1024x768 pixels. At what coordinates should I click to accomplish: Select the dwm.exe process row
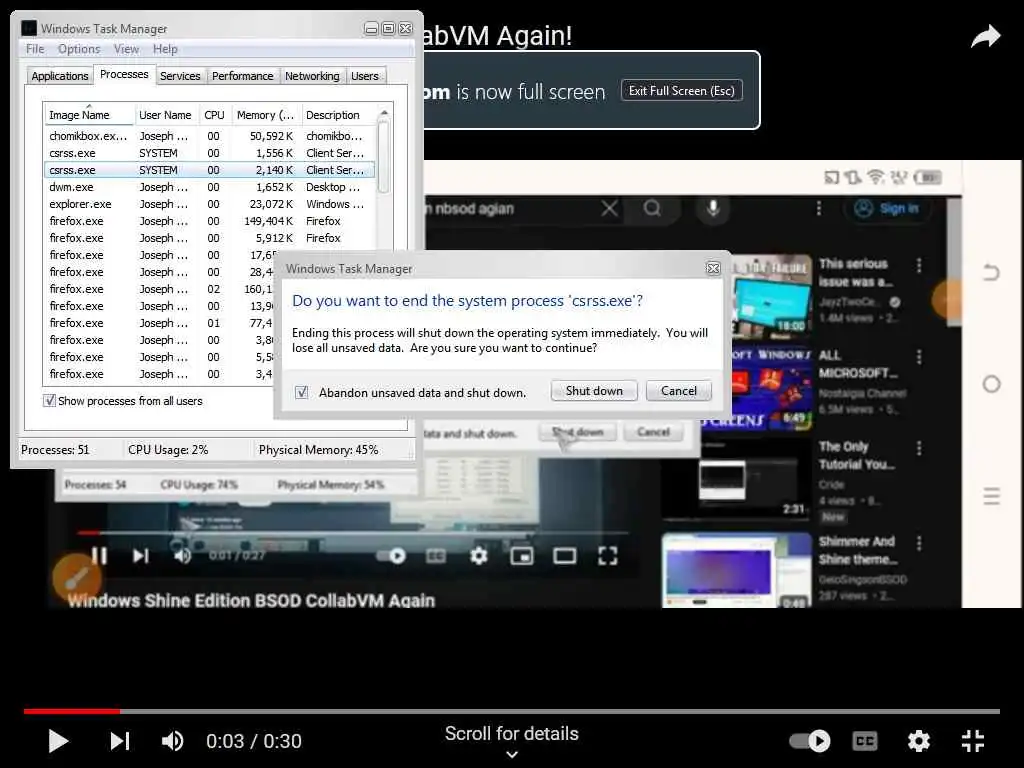coord(209,187)
